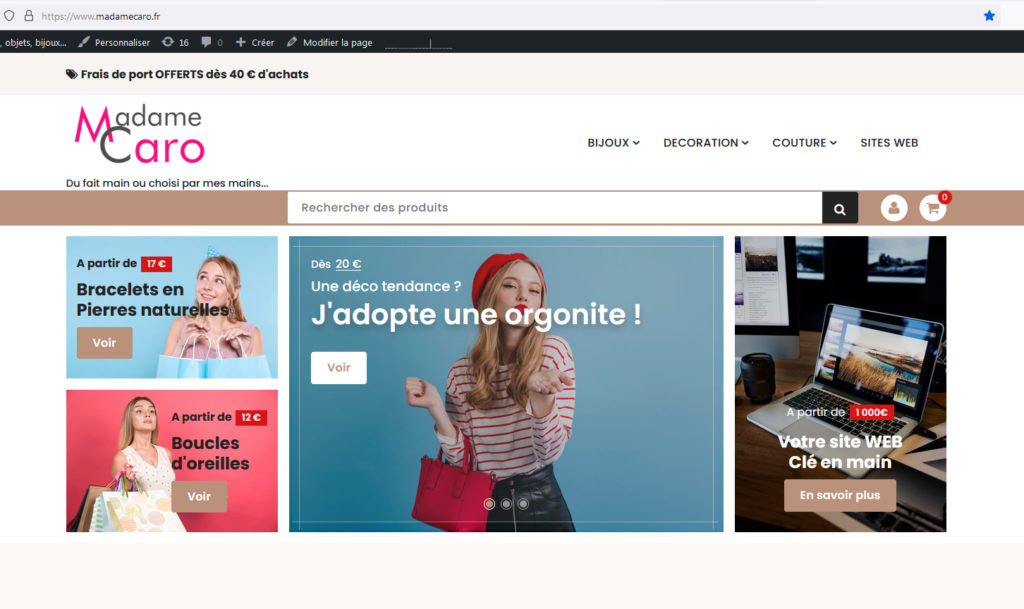Click Votre site WEB Clé en main text
This screenshot has width=1024, height=609.
(x=840, y=452)
